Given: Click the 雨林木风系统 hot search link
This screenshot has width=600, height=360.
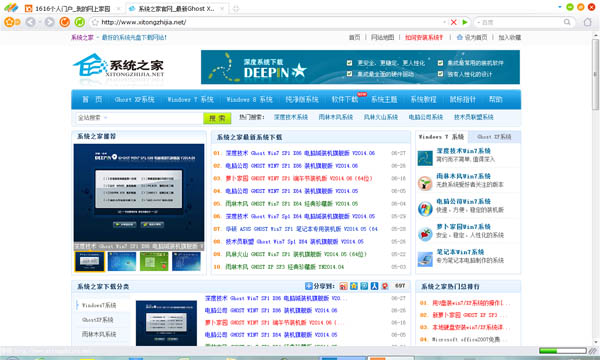Looking at the screenshot, I should click(x=336, y=117).
